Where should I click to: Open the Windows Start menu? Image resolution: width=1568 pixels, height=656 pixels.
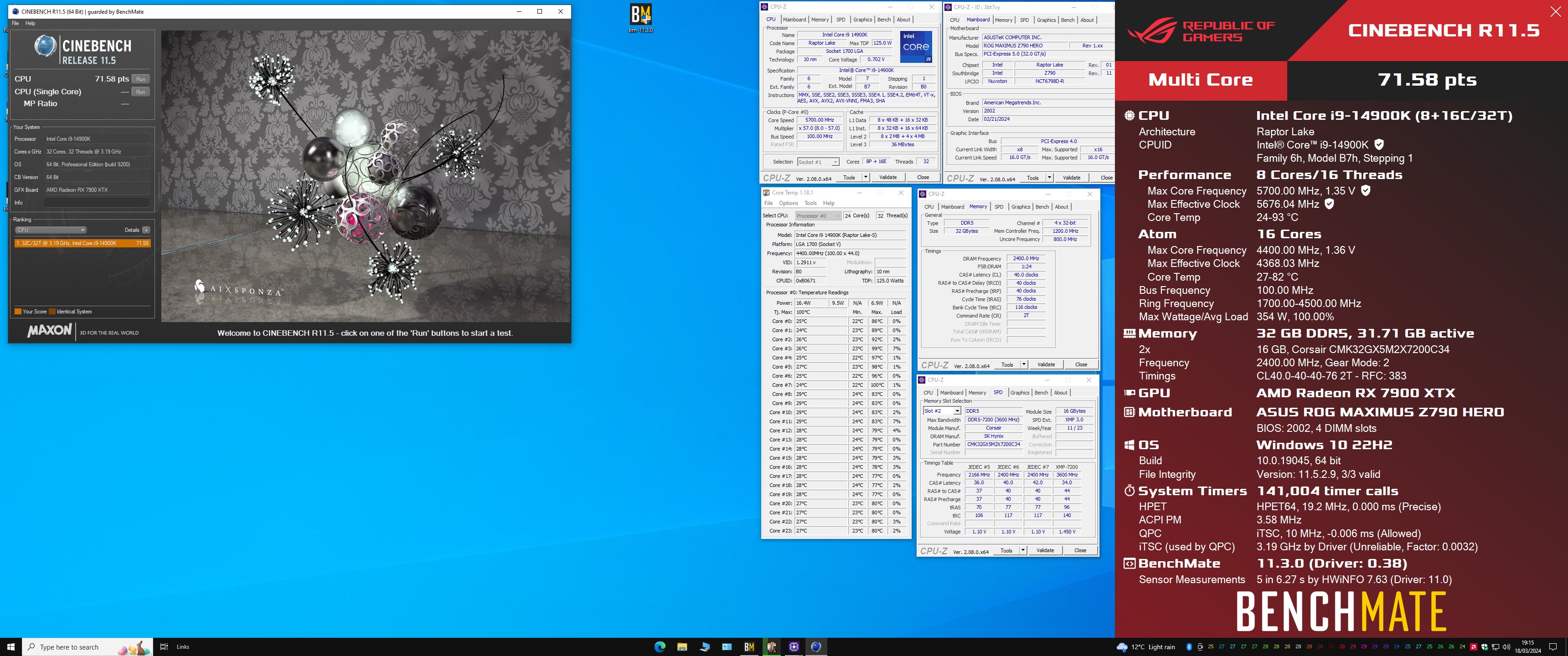click(10, 646)
